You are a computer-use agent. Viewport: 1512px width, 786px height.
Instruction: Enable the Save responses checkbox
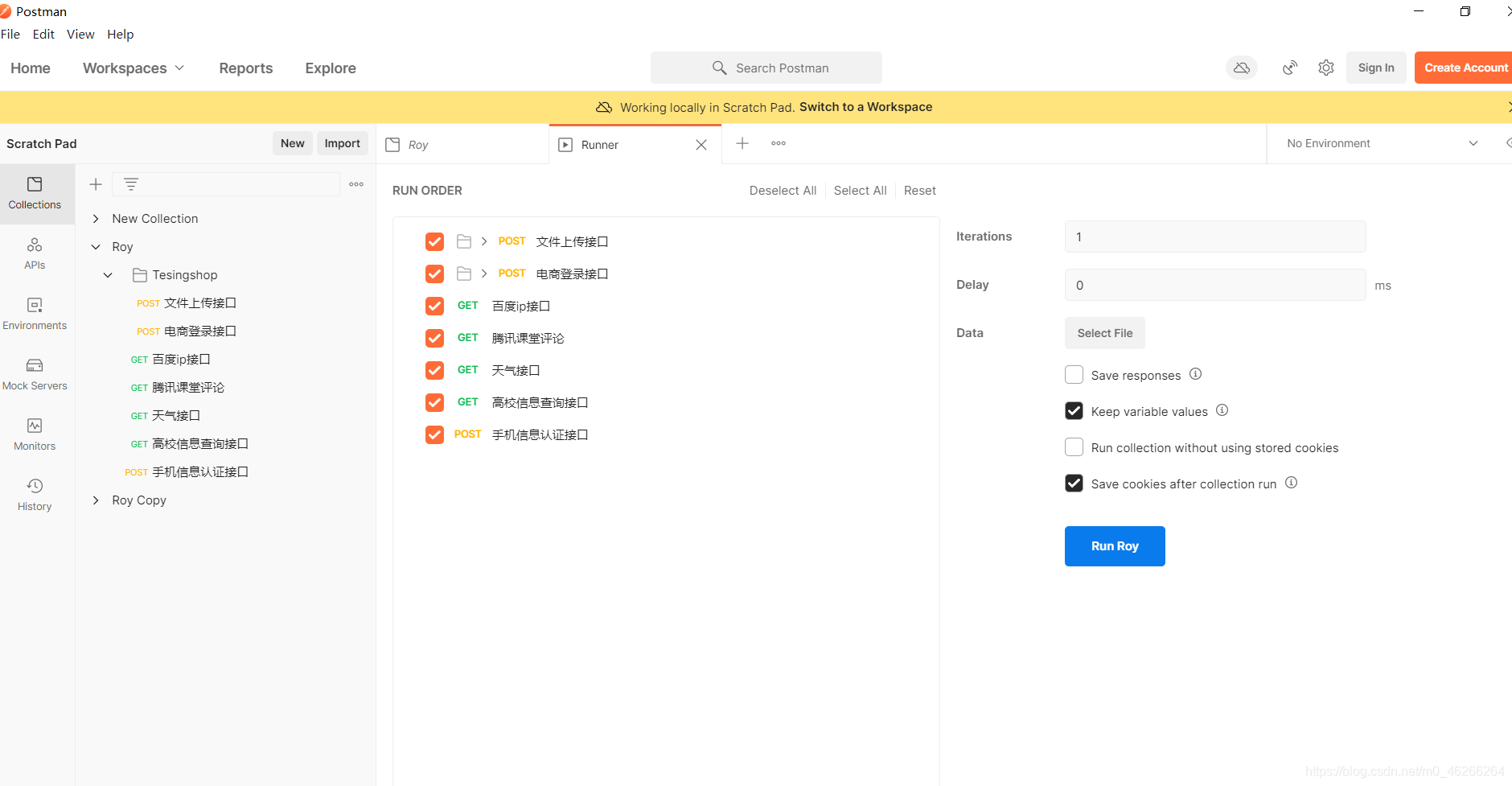1074,375
